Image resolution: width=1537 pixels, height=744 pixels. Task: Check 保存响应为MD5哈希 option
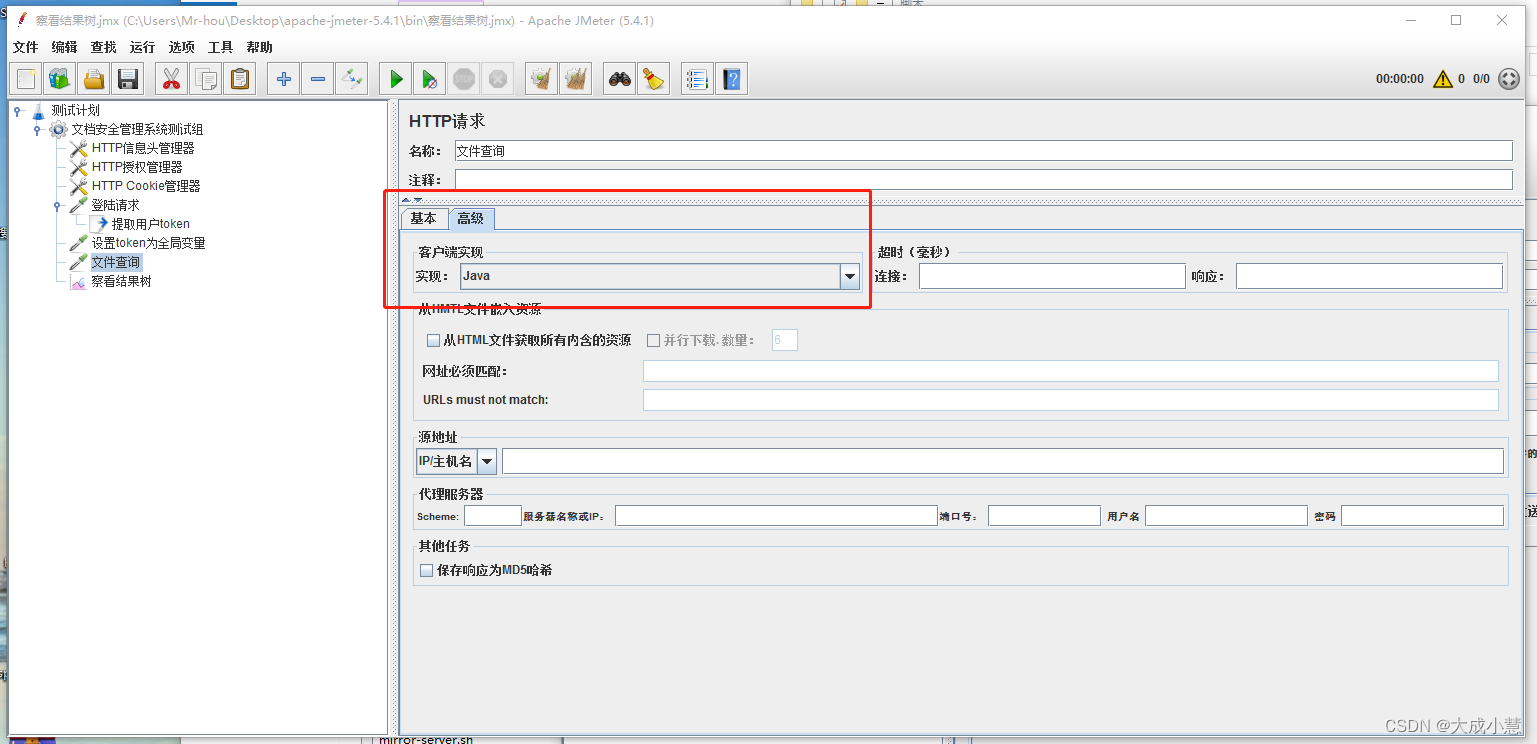click(x=426, y=570)
